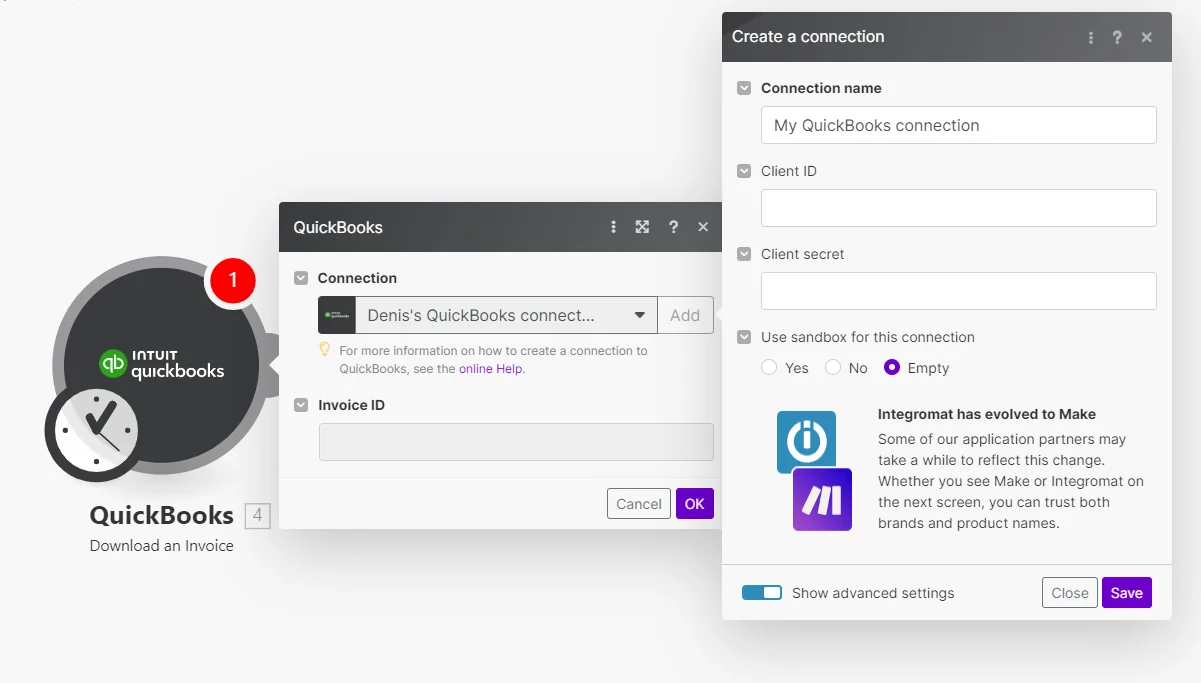
Task: Open Denis's QuickBooks connection dropdown
Action: [506, 315]
